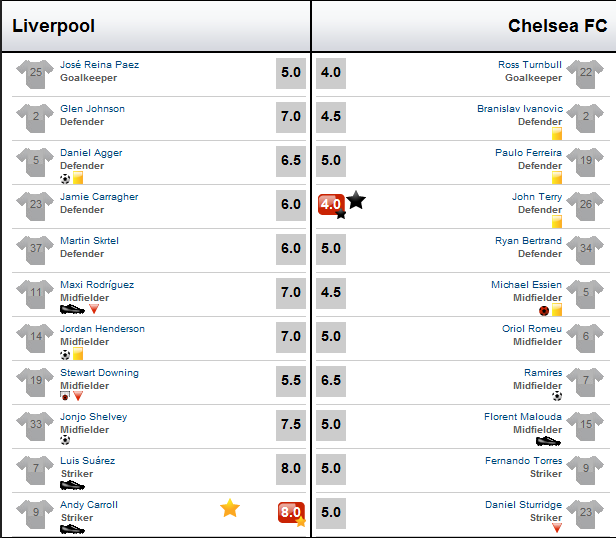Open Ross Turnbull's player profile link

530,64
